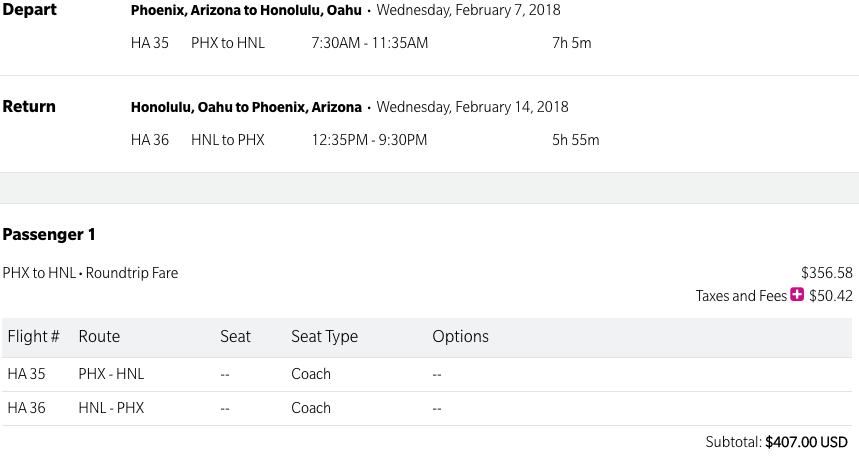Click the Passenger 1 heading

coord(49,234)
